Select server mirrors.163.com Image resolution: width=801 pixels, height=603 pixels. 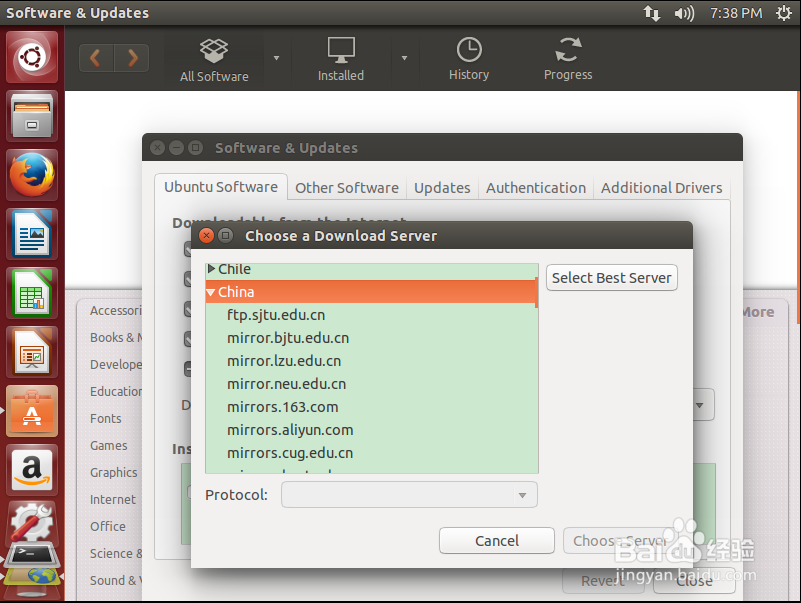click(x=371, y=407)
